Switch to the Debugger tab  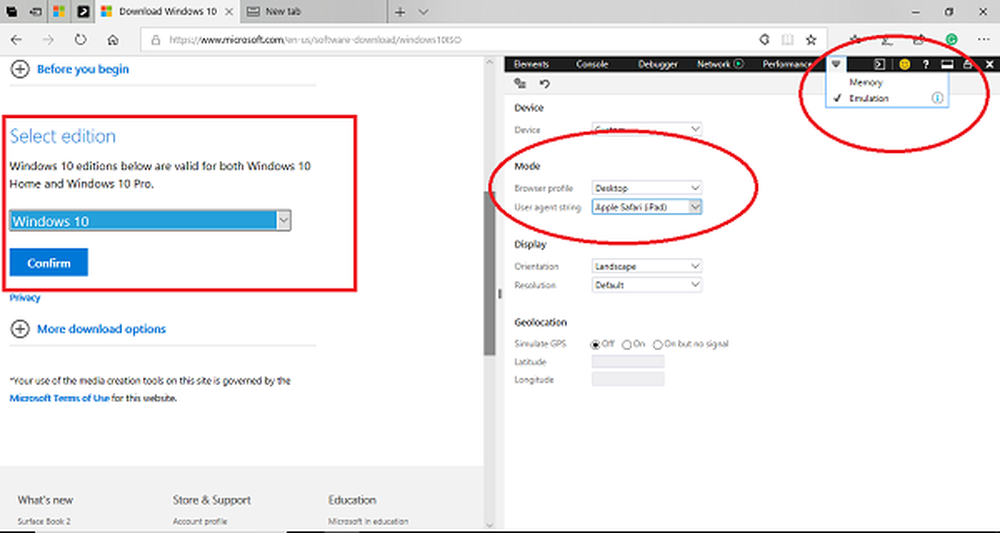pyautogui.click(x=658, y=64)
